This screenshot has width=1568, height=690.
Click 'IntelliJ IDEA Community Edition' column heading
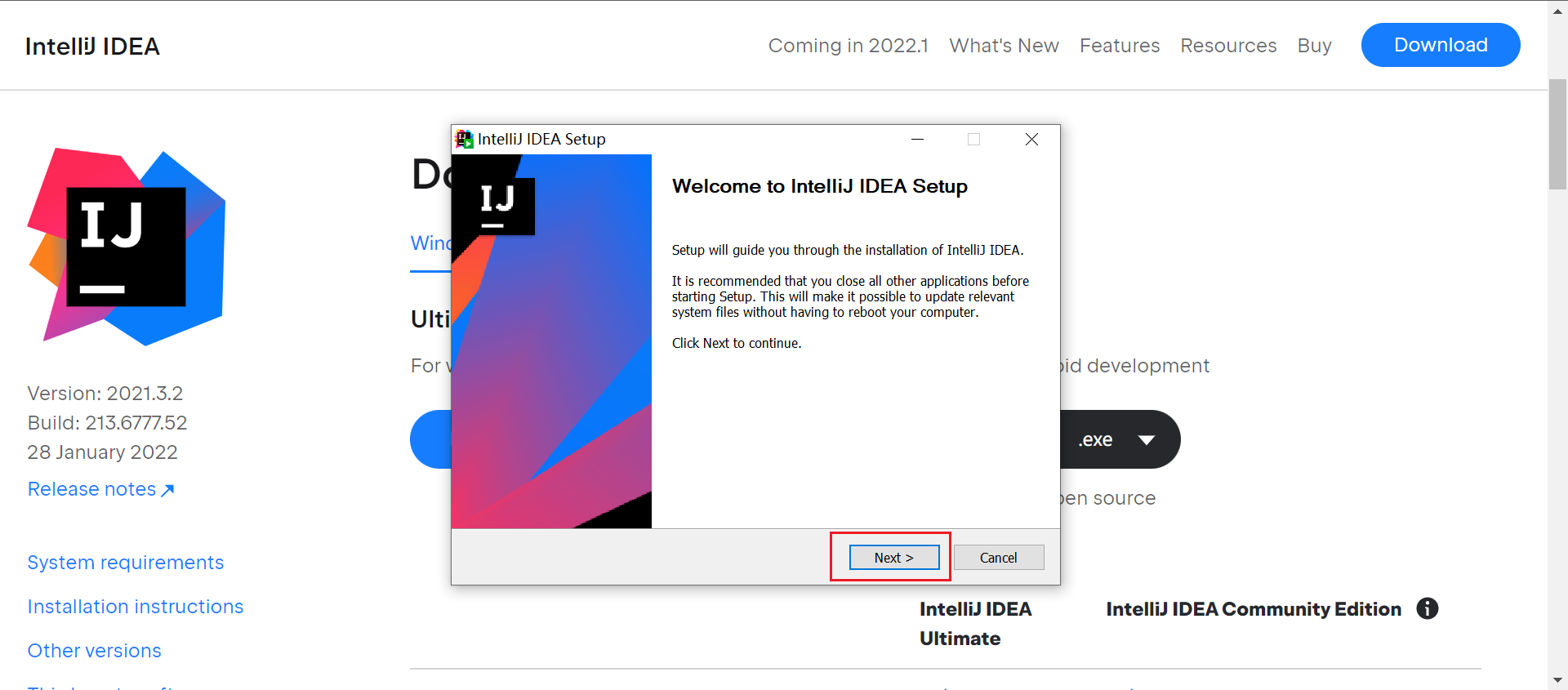pos(1254,609)
